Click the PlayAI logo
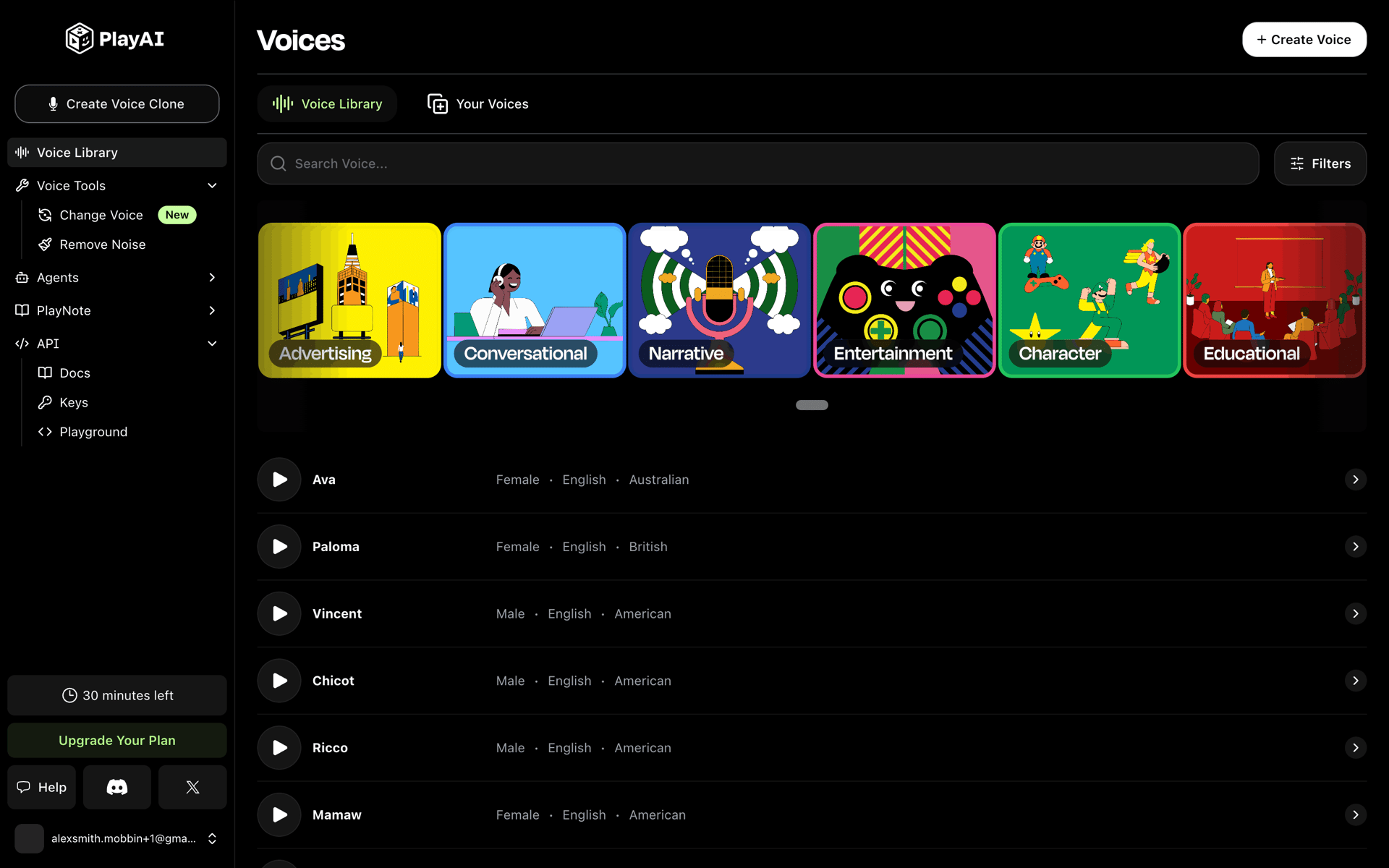 (116, 38)
